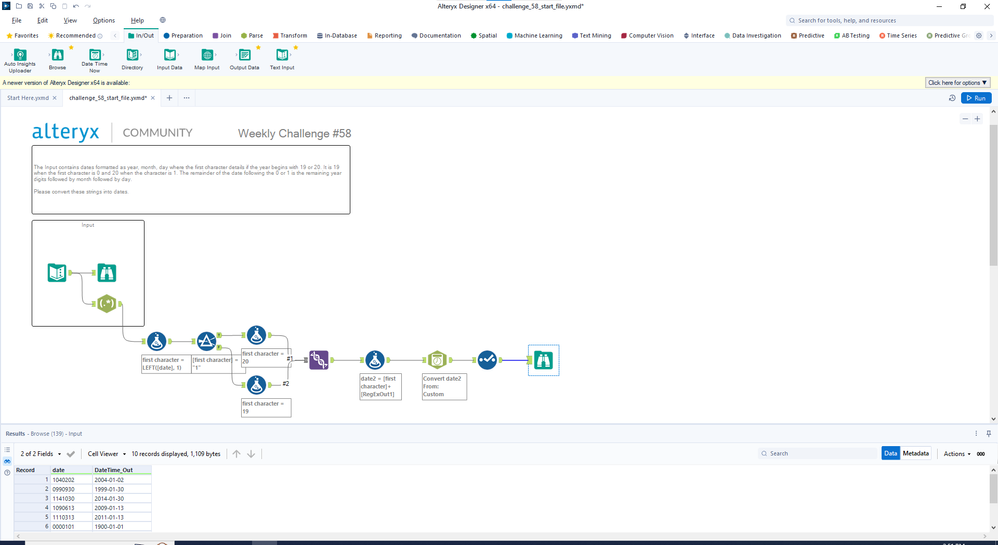Image resolution: width=998 pixels, height=545 pixels.
Task: Switch to the Join tool palette
Action: tap(221, 36)
